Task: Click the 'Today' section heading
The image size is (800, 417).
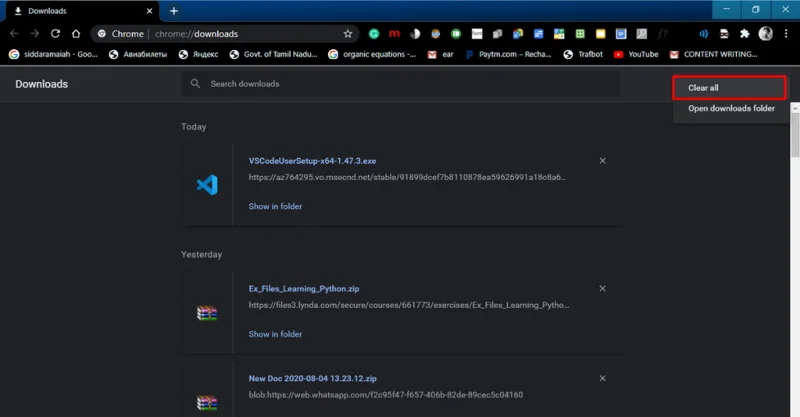Action: tap(193, 127)
